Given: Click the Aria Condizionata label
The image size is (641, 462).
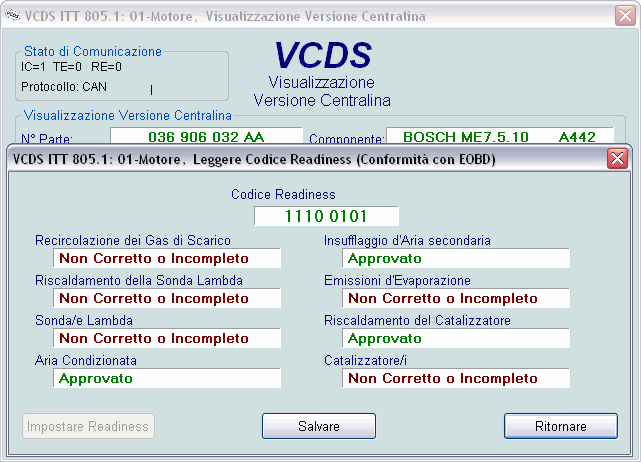Looking at the screenshot, I should [x=86, y=360].
